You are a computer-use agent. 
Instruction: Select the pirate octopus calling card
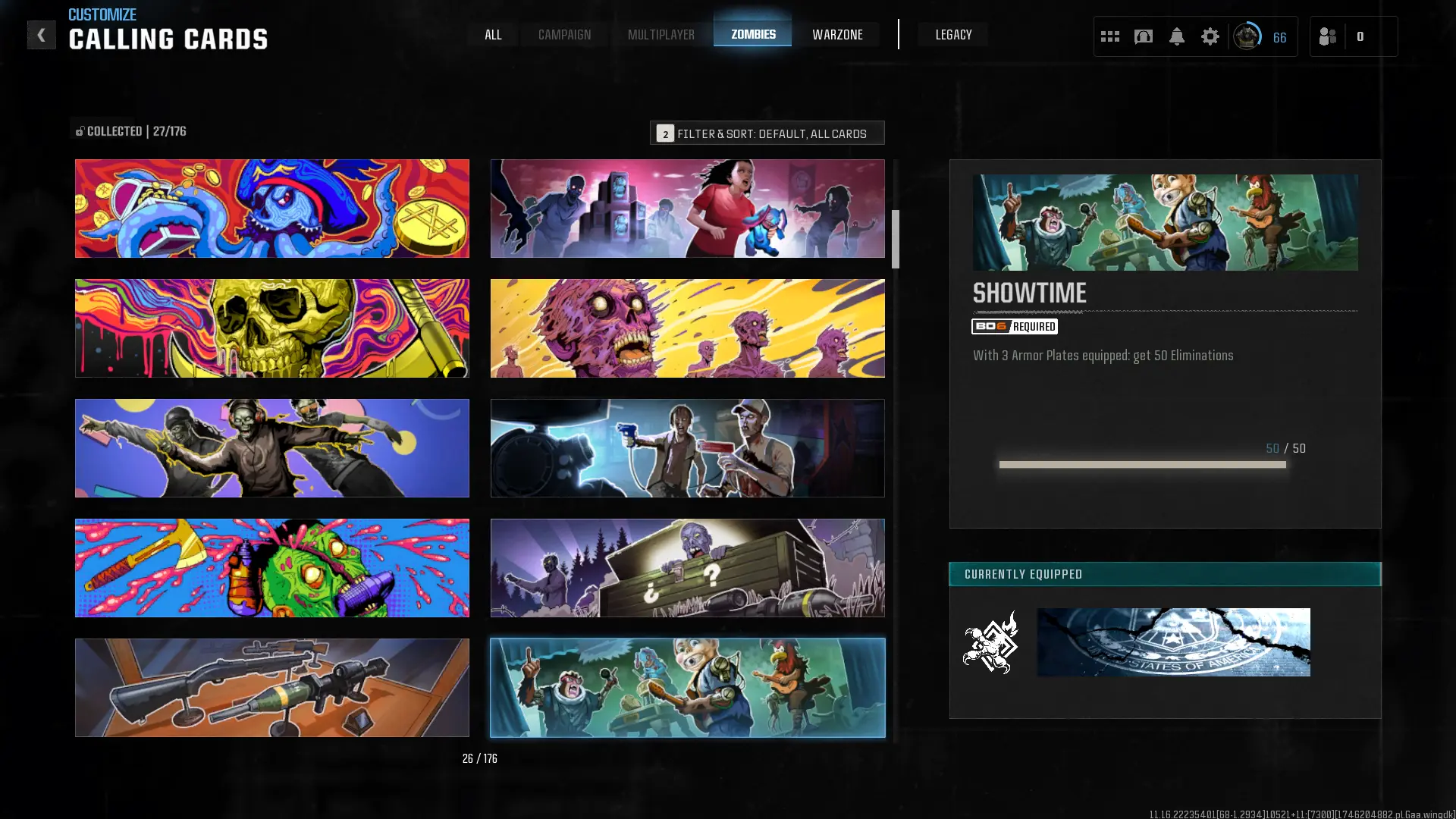click(271, 209)
